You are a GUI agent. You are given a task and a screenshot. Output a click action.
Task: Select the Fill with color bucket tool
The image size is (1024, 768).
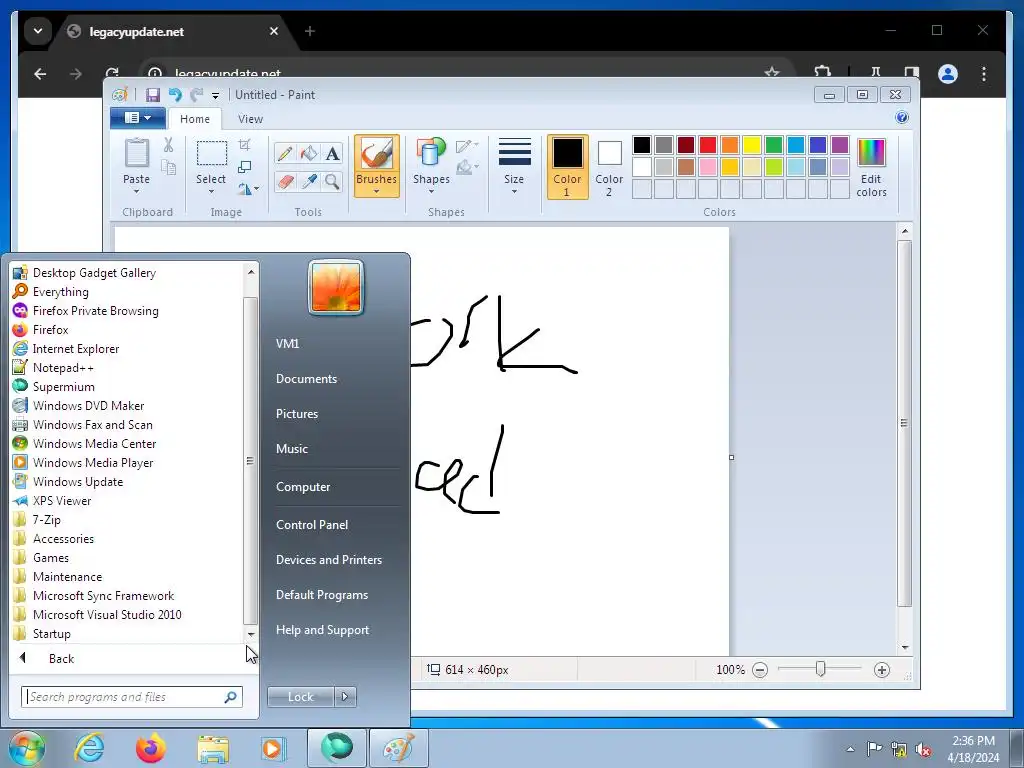[309, 153]
